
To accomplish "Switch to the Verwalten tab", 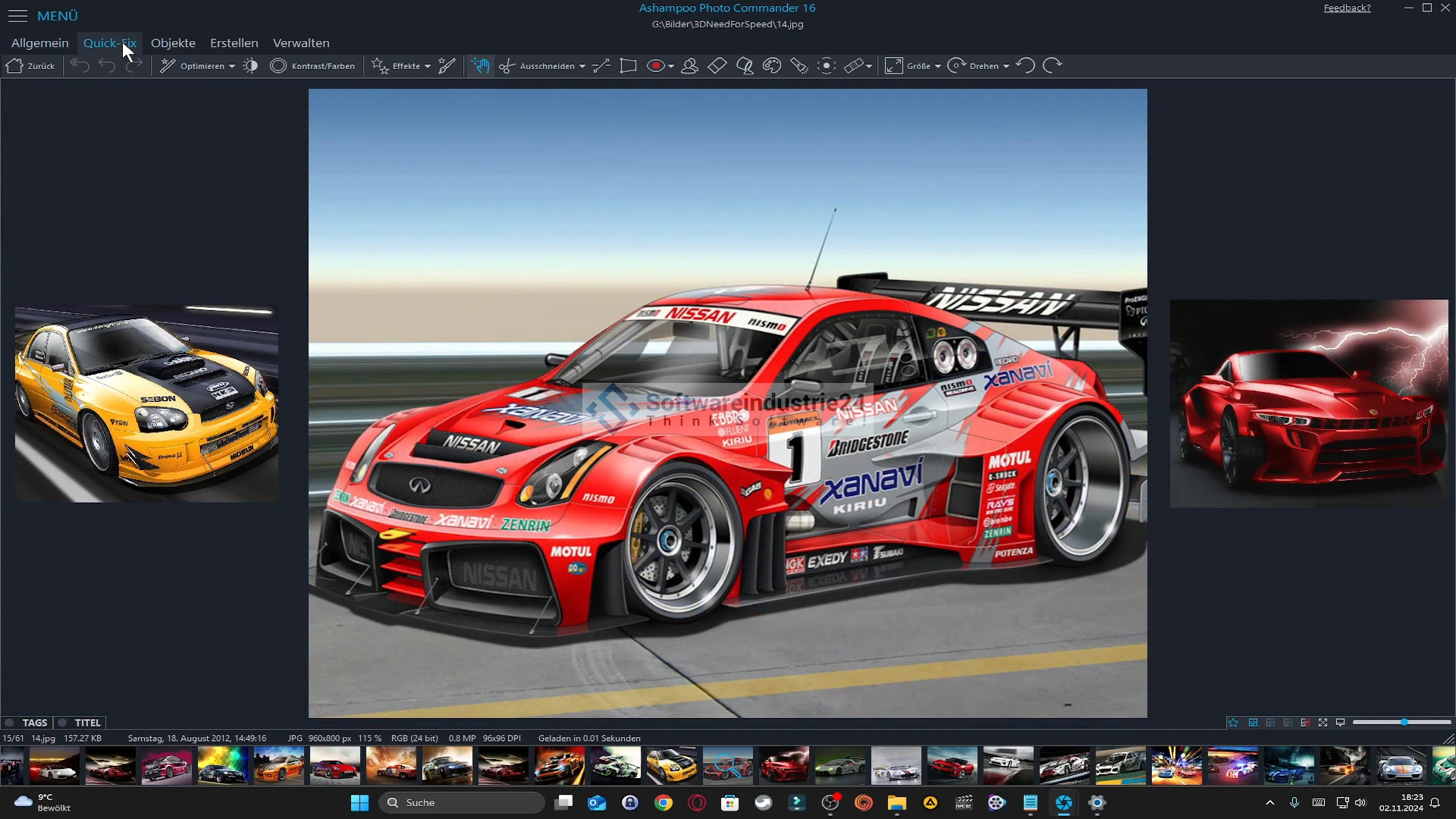I will click(301, 43).
